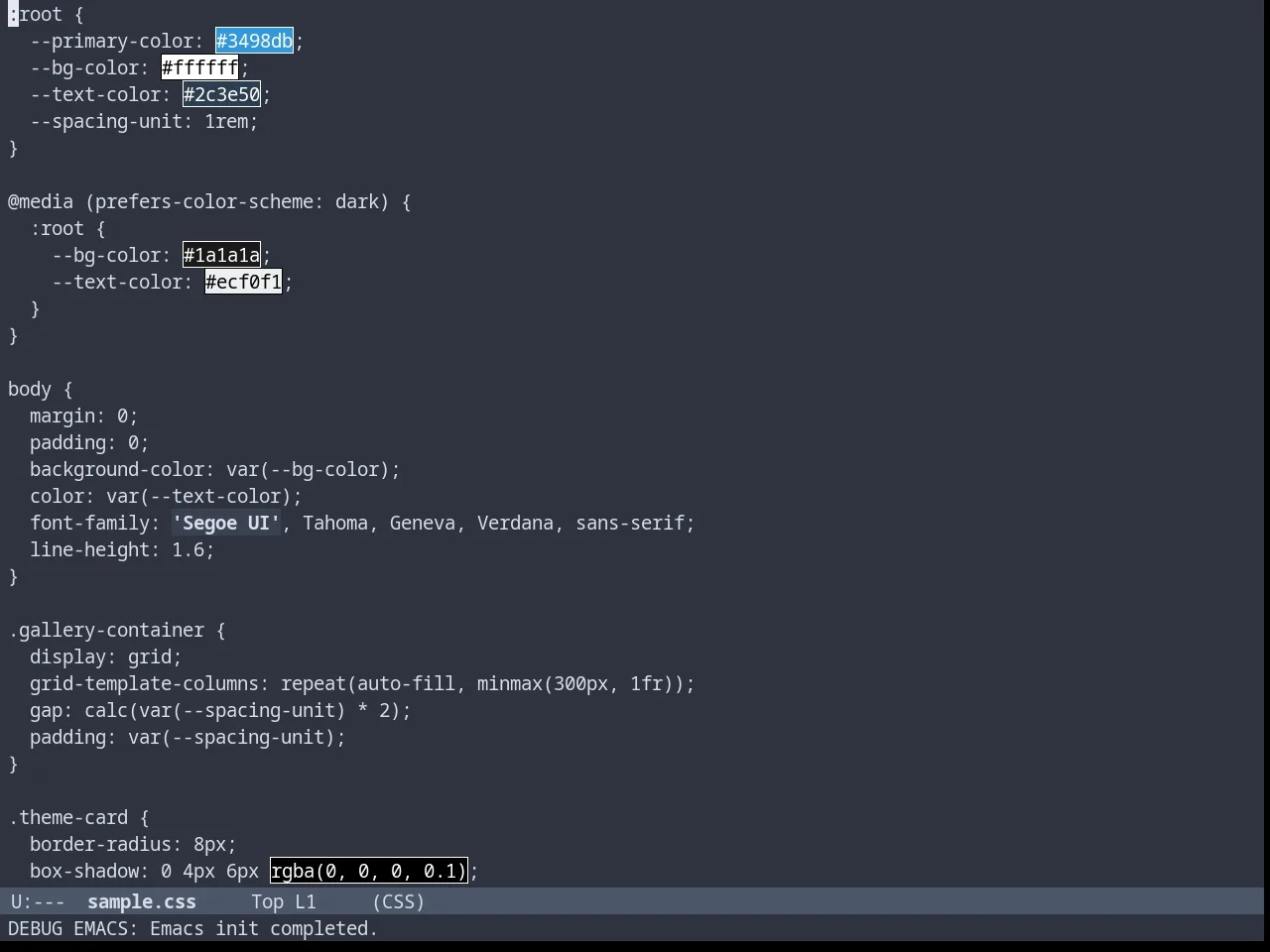Screen dimensions: 1270x952
Task: Click the 'box-shadow' property name
Action: pyautogui.click(x=83, y=871)
